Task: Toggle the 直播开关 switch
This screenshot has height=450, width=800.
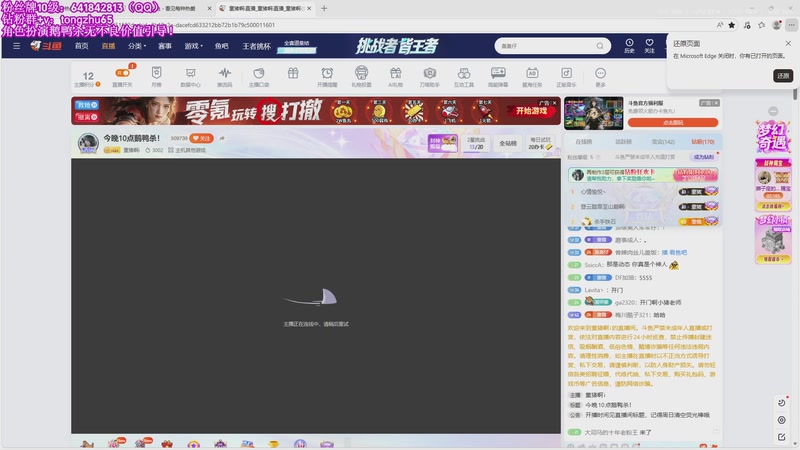Action: [x=122, y=73]
